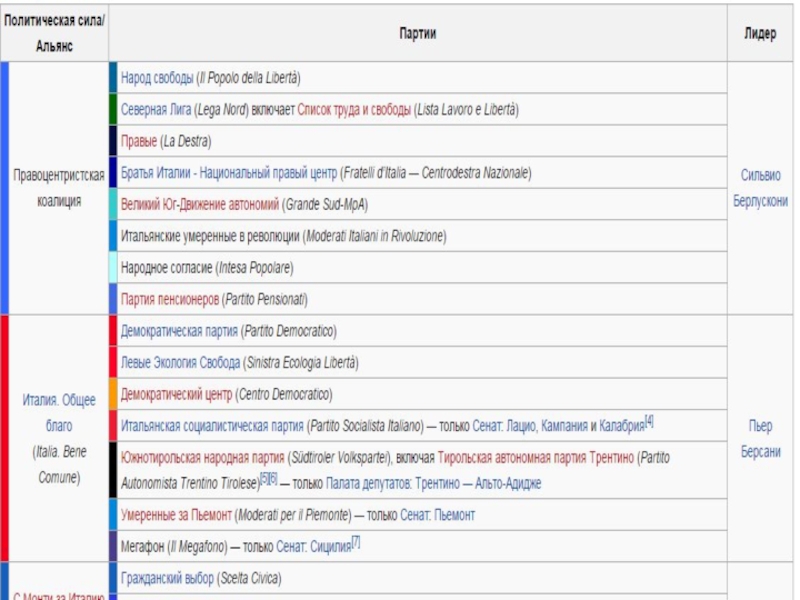
Task: Select the Правоцентристская коалиция cell text
Action: (59, 188)
